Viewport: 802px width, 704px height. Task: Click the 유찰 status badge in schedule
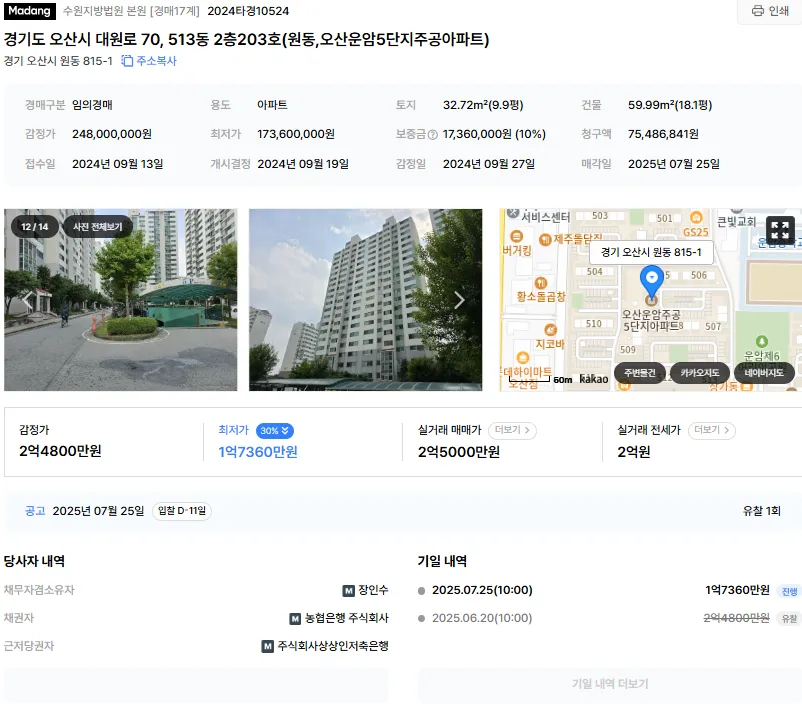(789, 619)
